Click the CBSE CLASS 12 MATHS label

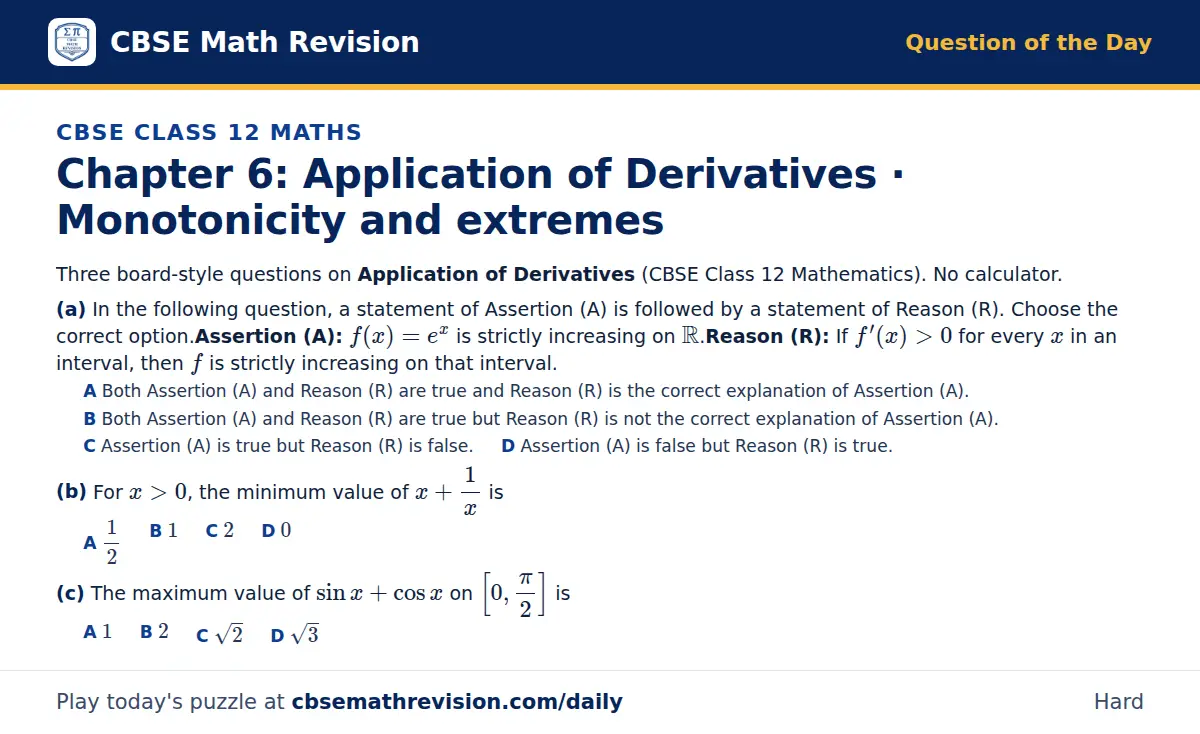209,132
